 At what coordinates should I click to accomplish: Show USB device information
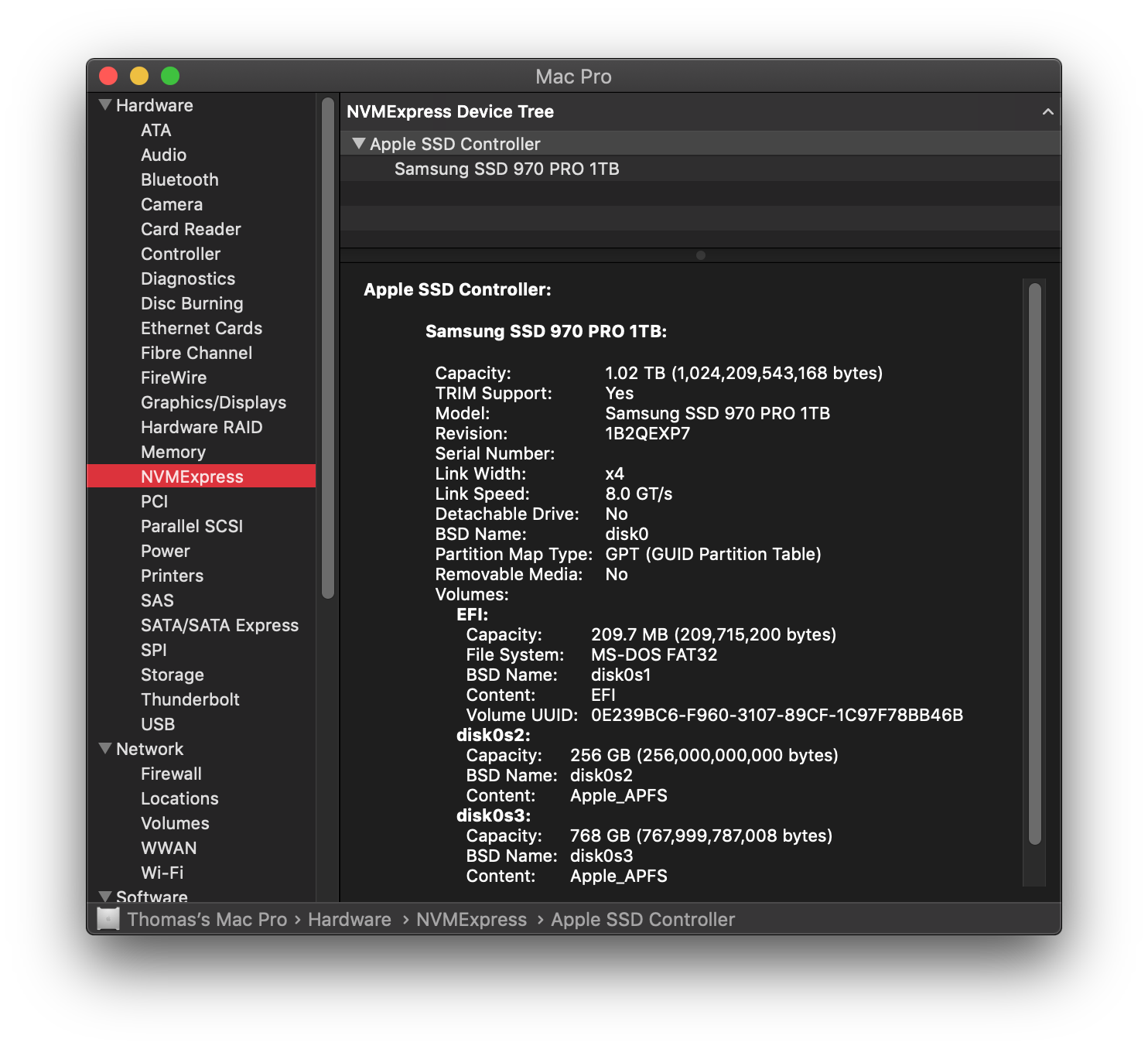click(x=158, y=724)
